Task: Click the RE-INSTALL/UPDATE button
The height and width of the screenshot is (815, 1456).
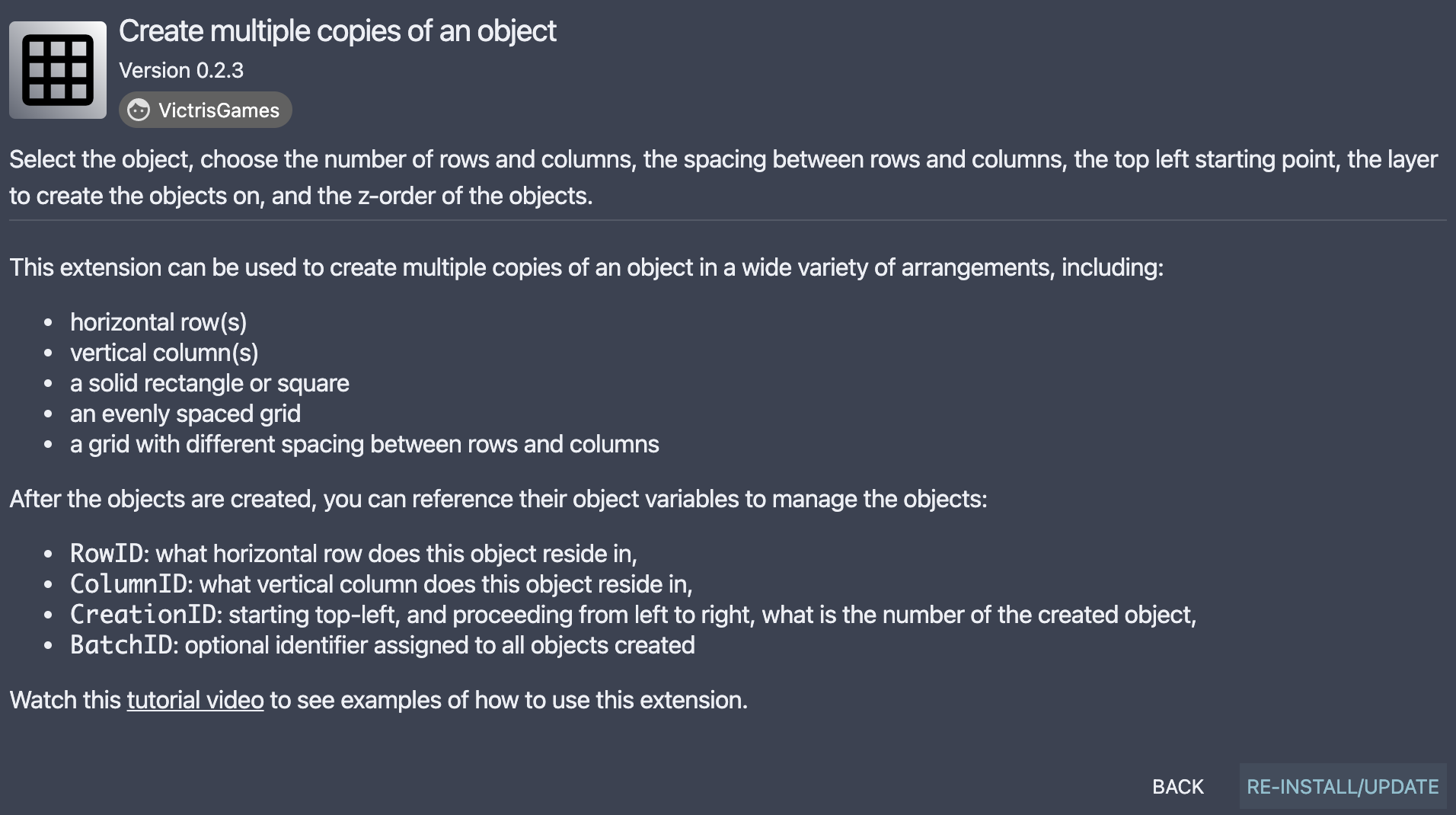Action: [1343, 787]
